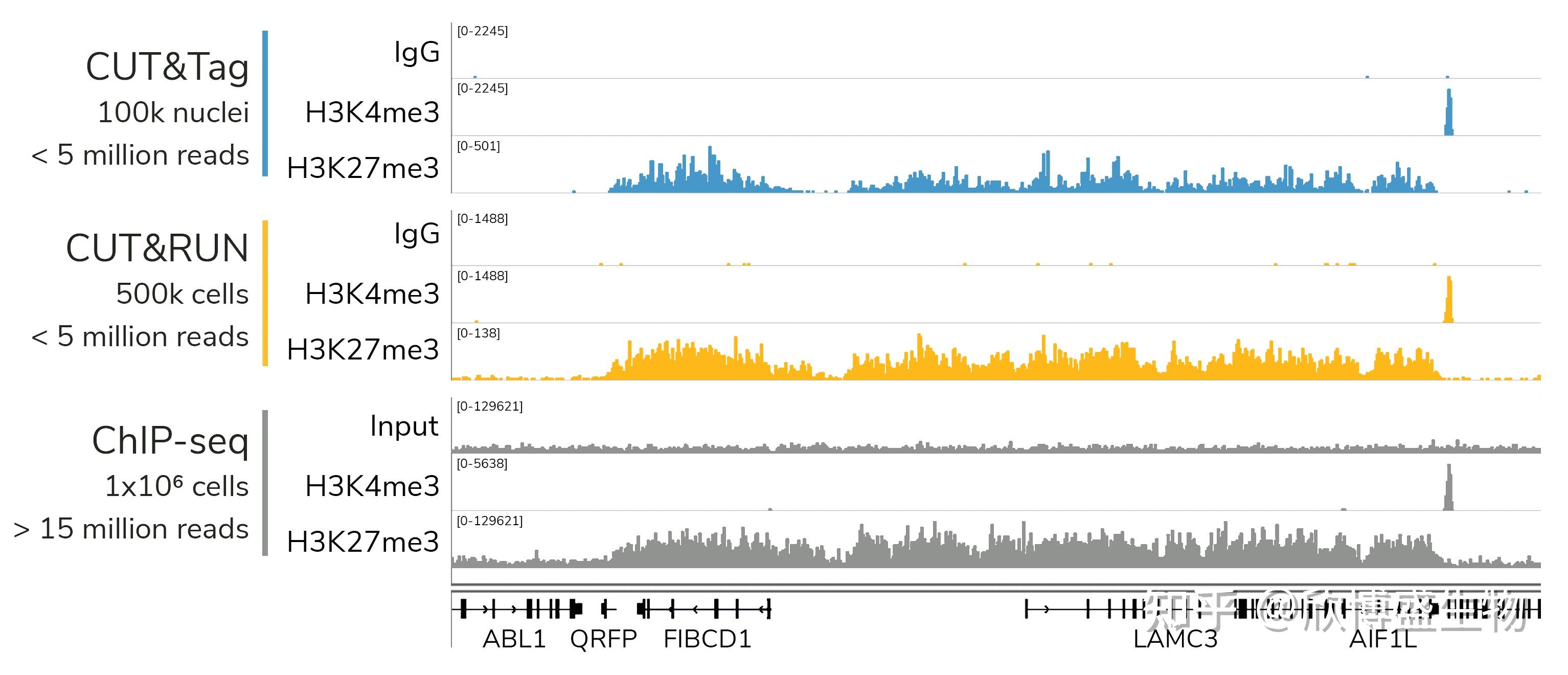The image size is (1568, 675).
Task: Select the ABL1 gene label
Action: [x=514, y=639]
